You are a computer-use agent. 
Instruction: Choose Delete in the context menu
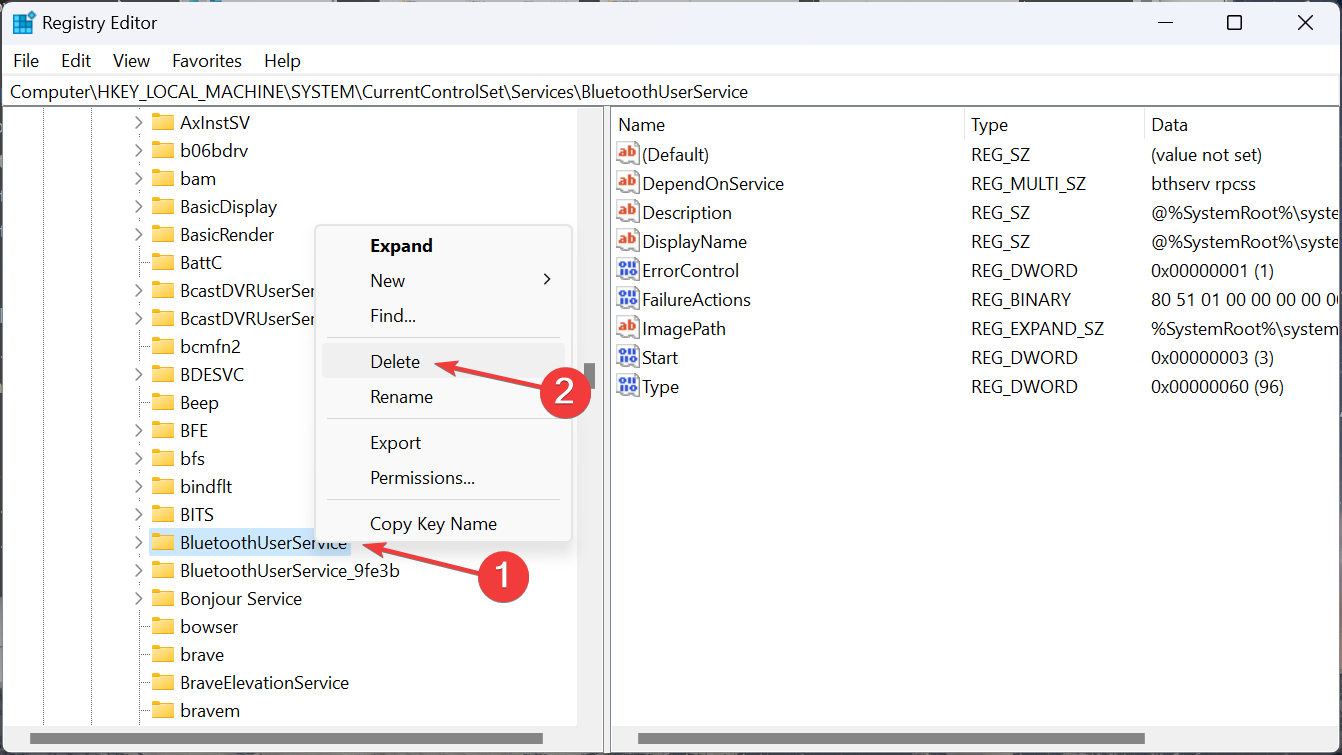[x=443, y=362]
